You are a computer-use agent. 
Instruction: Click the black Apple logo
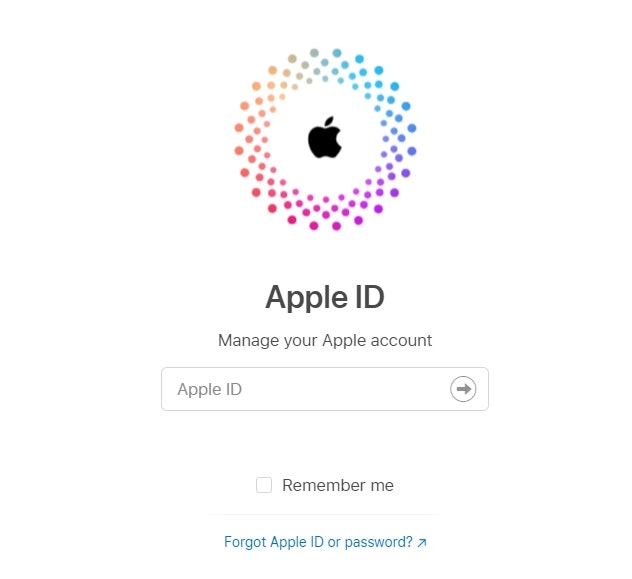pyautogui.click(x=324, y=137)
